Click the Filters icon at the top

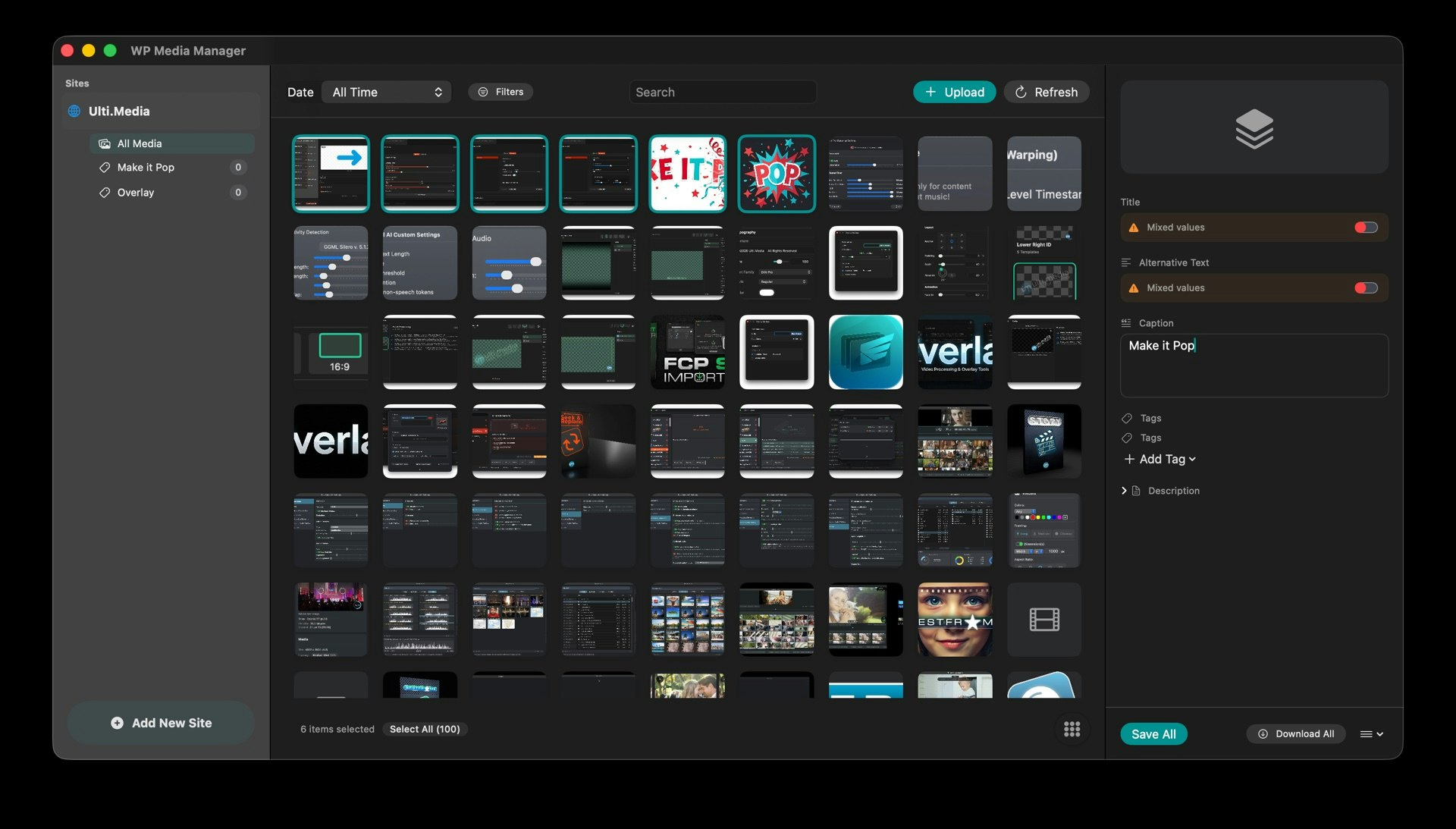coord(483,91)
